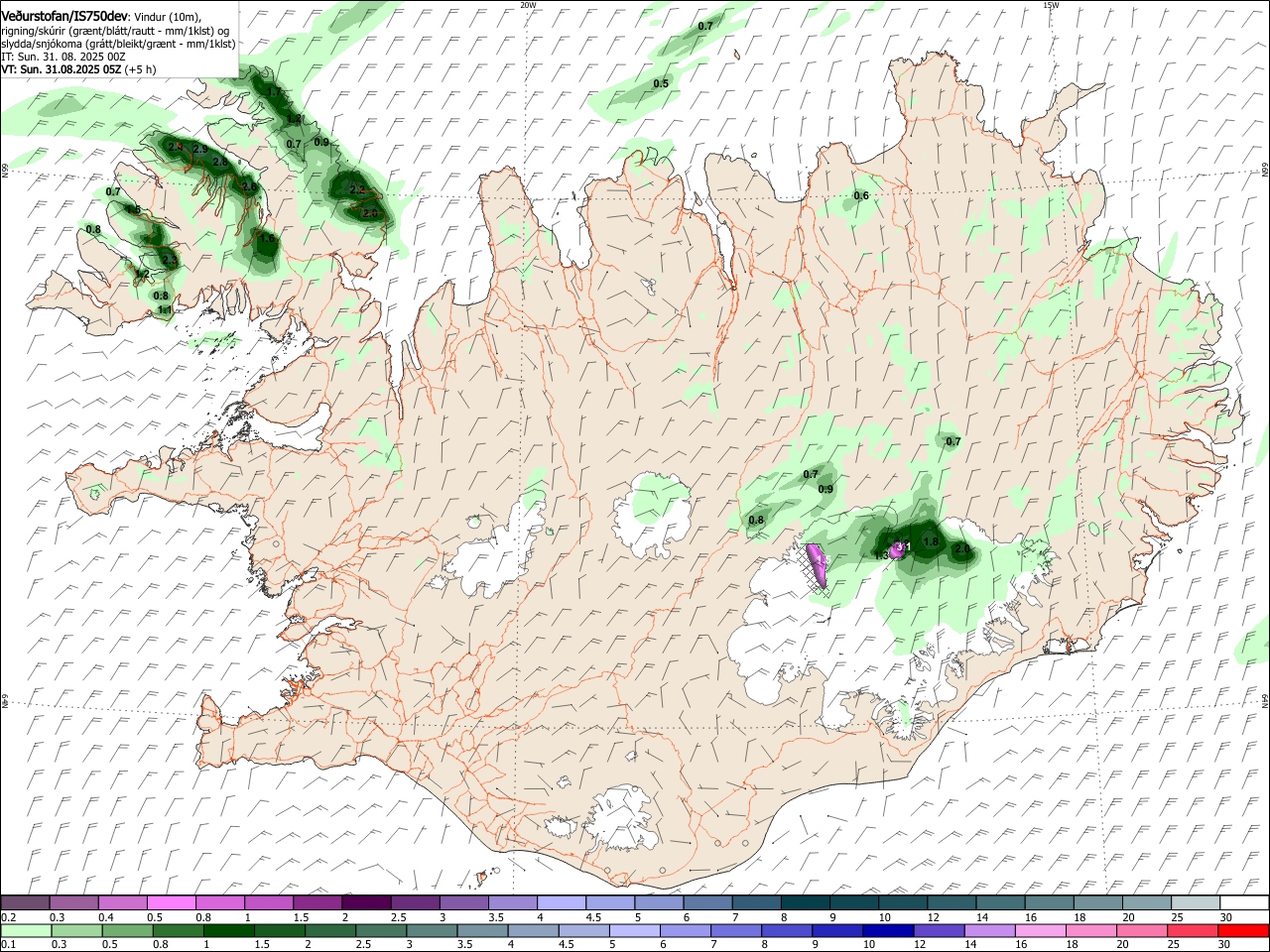
Task: Click the 2.4 rainfall value in Westfjords
Action: pos(176,147)
